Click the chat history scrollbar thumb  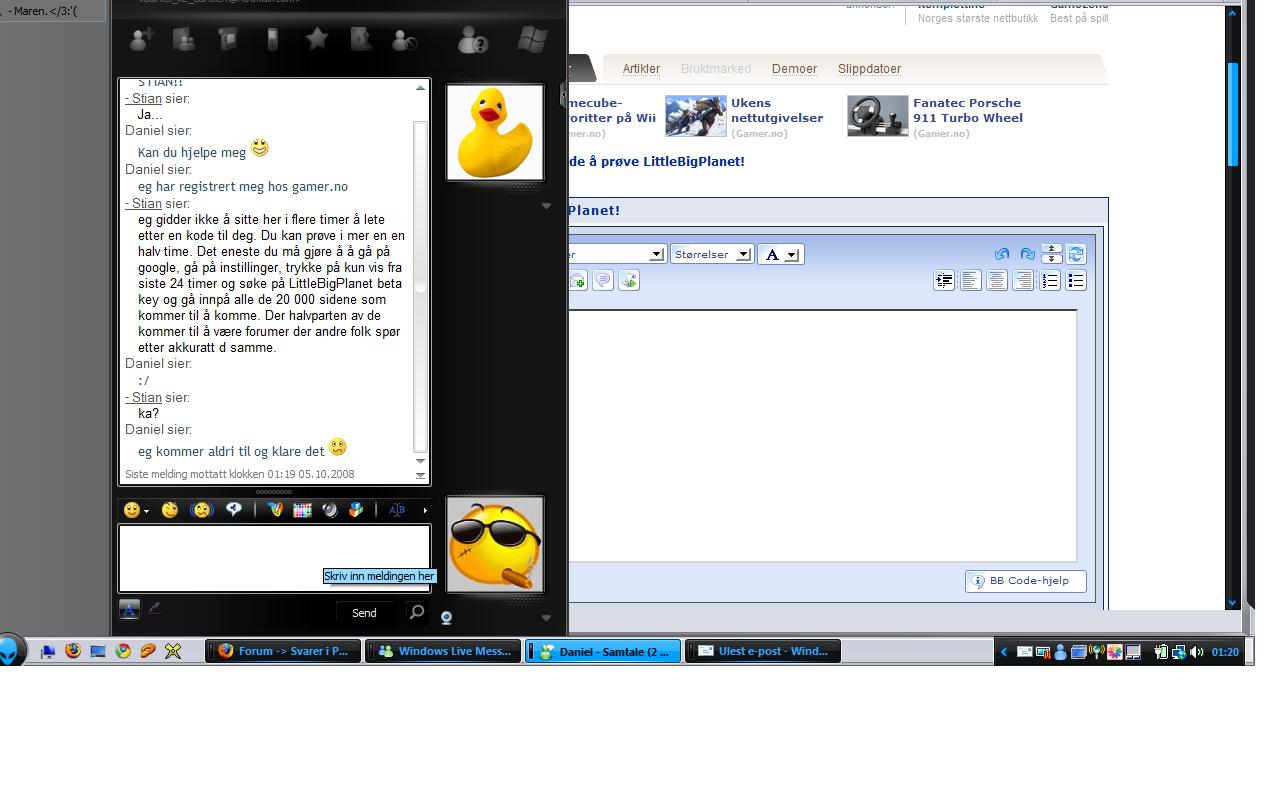[x=420, y=287]
